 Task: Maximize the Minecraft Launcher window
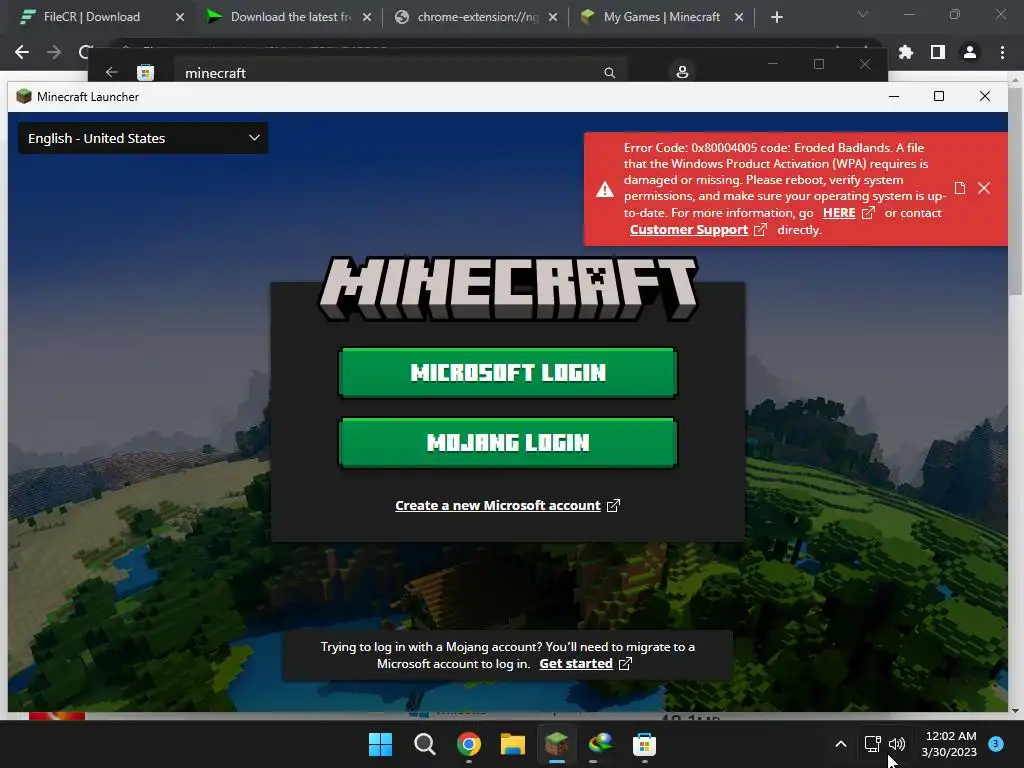point(938,97)
